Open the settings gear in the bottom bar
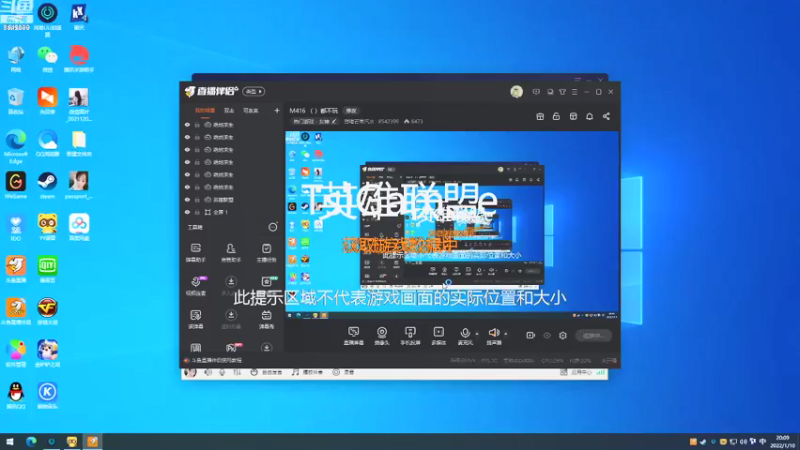The width and height of the screenshot is (800, 450). pyautogui.click(x=563, y=335)
